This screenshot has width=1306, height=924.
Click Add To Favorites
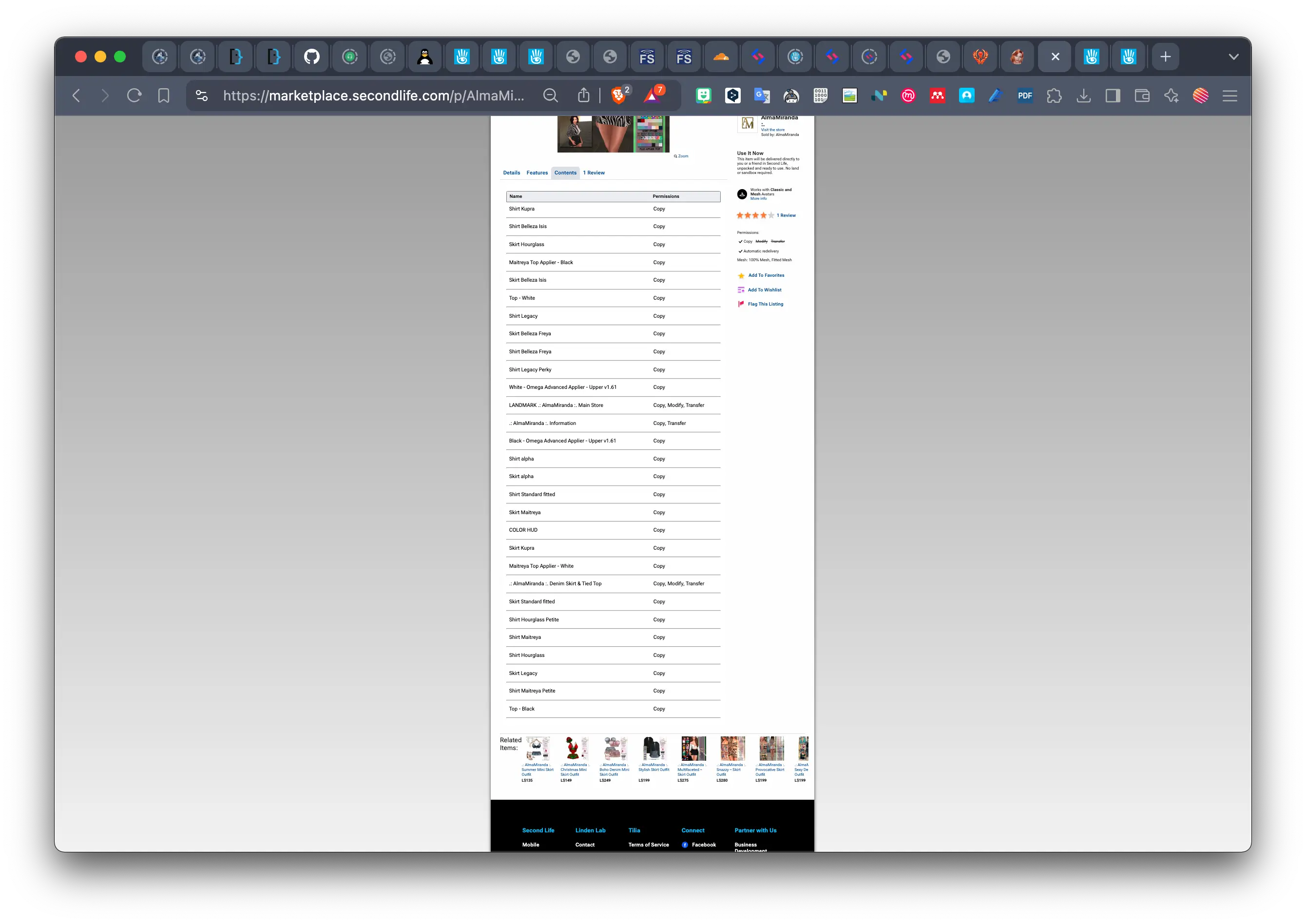766,275
